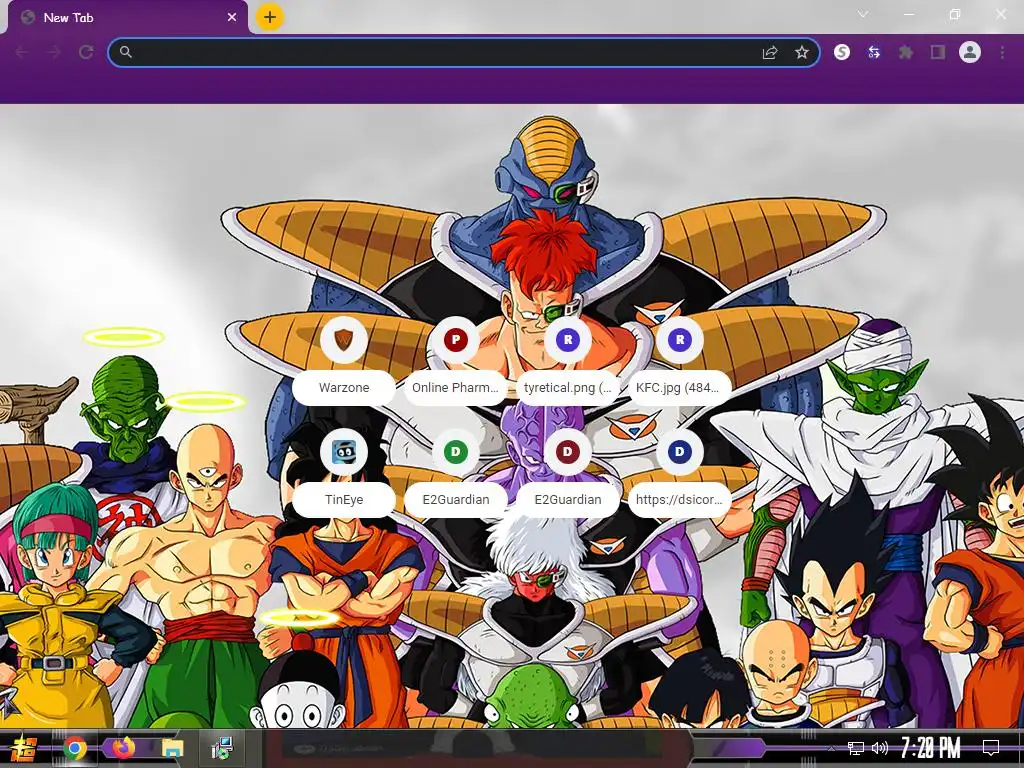
Task: Launch Firefox from the taskbar
Action: (123, 748)
